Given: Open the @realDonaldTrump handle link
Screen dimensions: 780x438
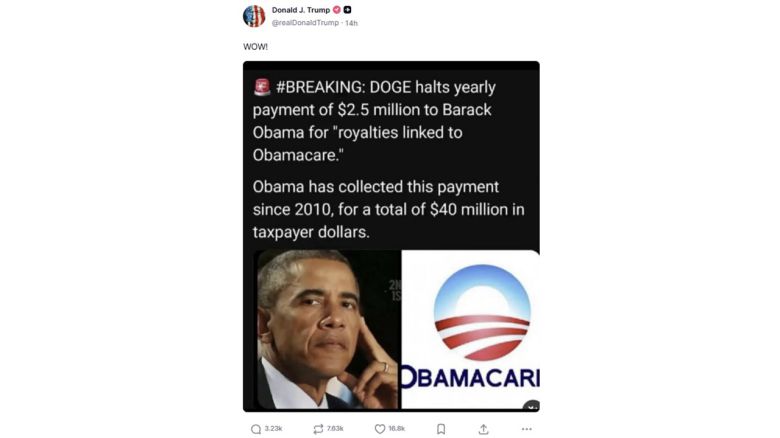Looking at the screenshot, I should coord(305,23).
